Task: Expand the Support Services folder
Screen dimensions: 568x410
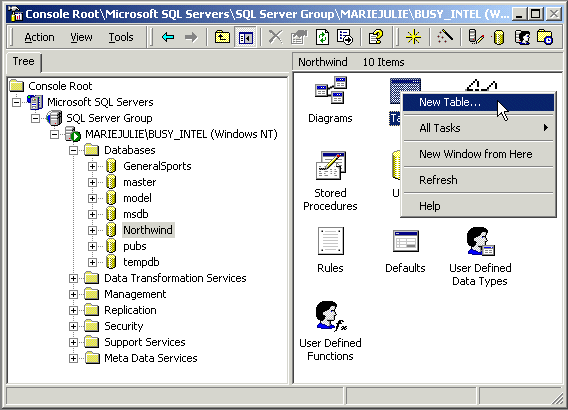Action: tap(73, 342)
